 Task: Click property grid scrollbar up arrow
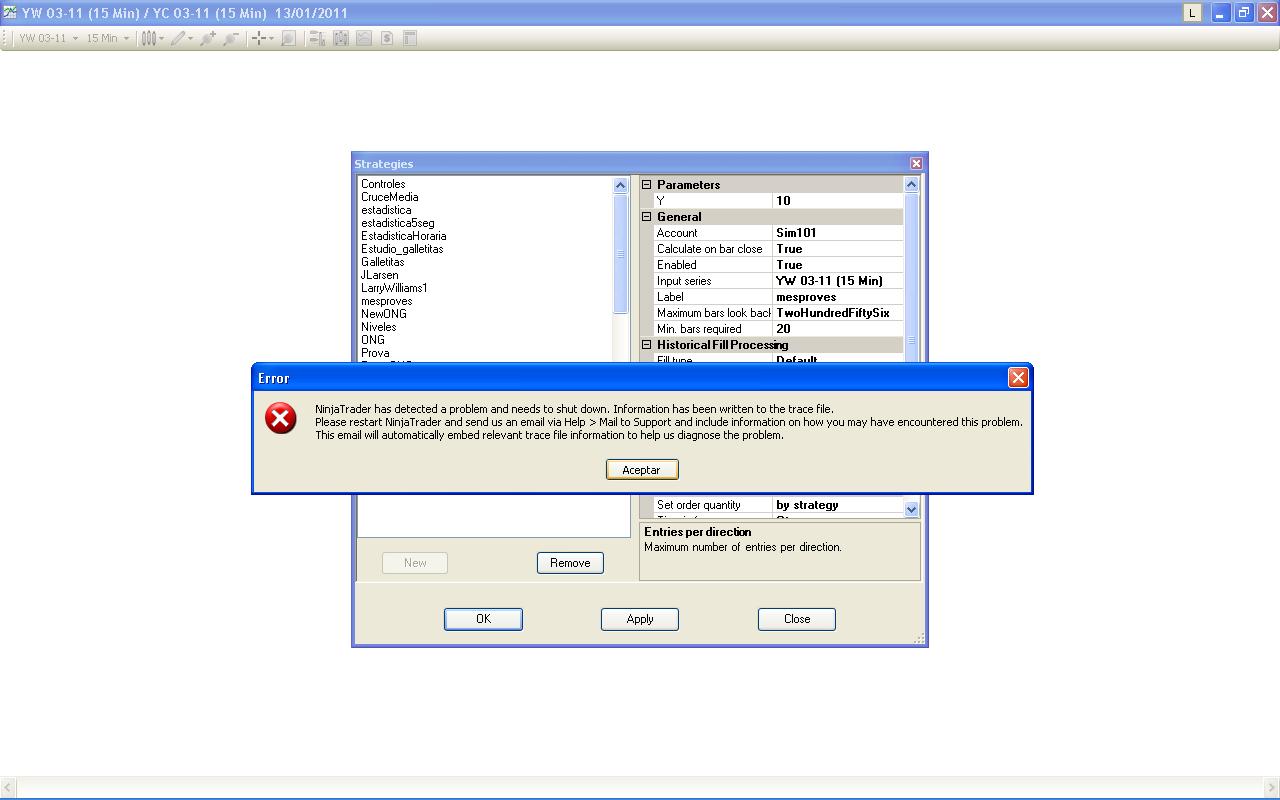911,184
